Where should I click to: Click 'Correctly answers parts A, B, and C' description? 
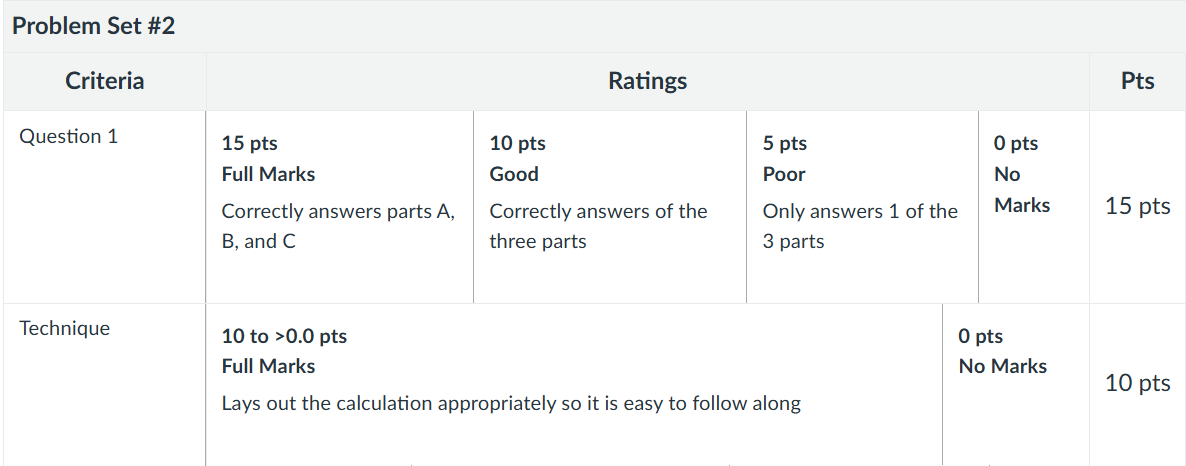click(x=338, y=226)
